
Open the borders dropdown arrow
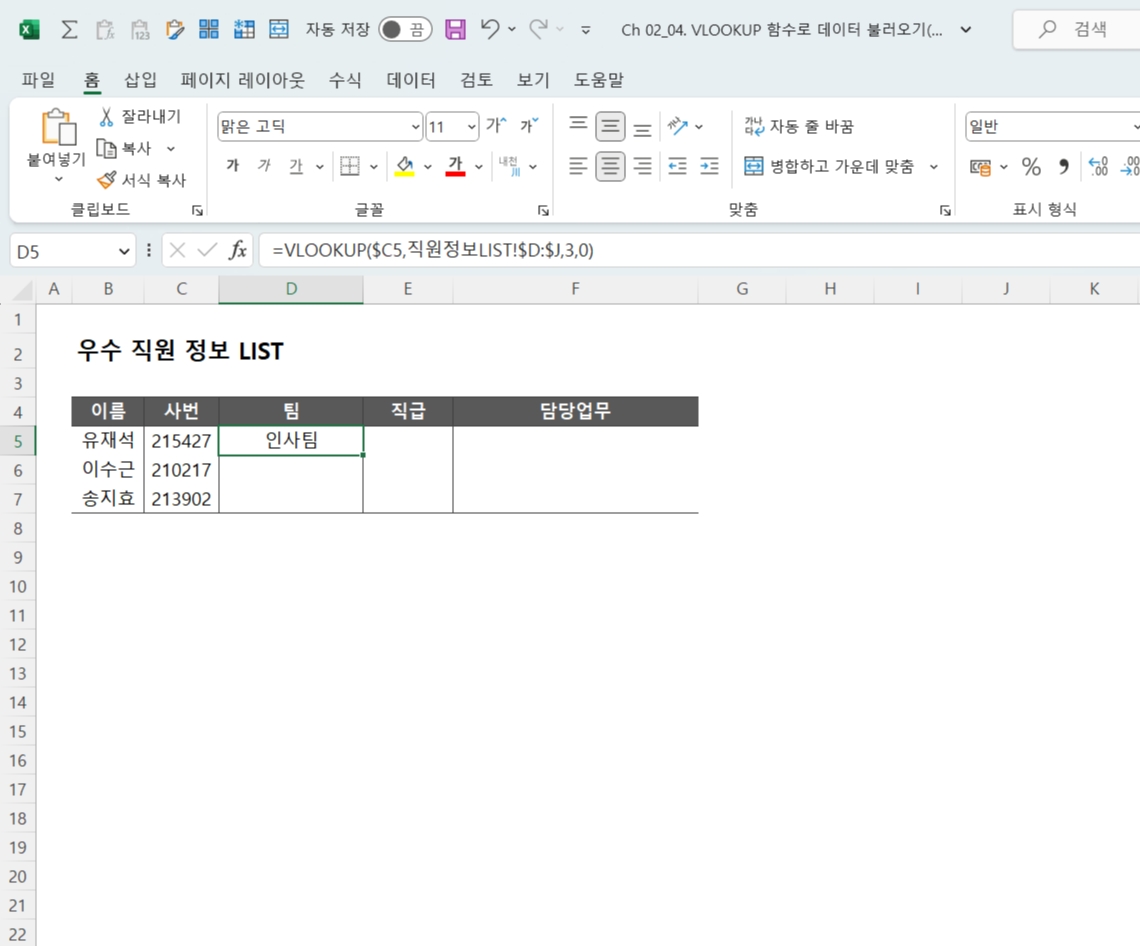(x=374, y=167)
